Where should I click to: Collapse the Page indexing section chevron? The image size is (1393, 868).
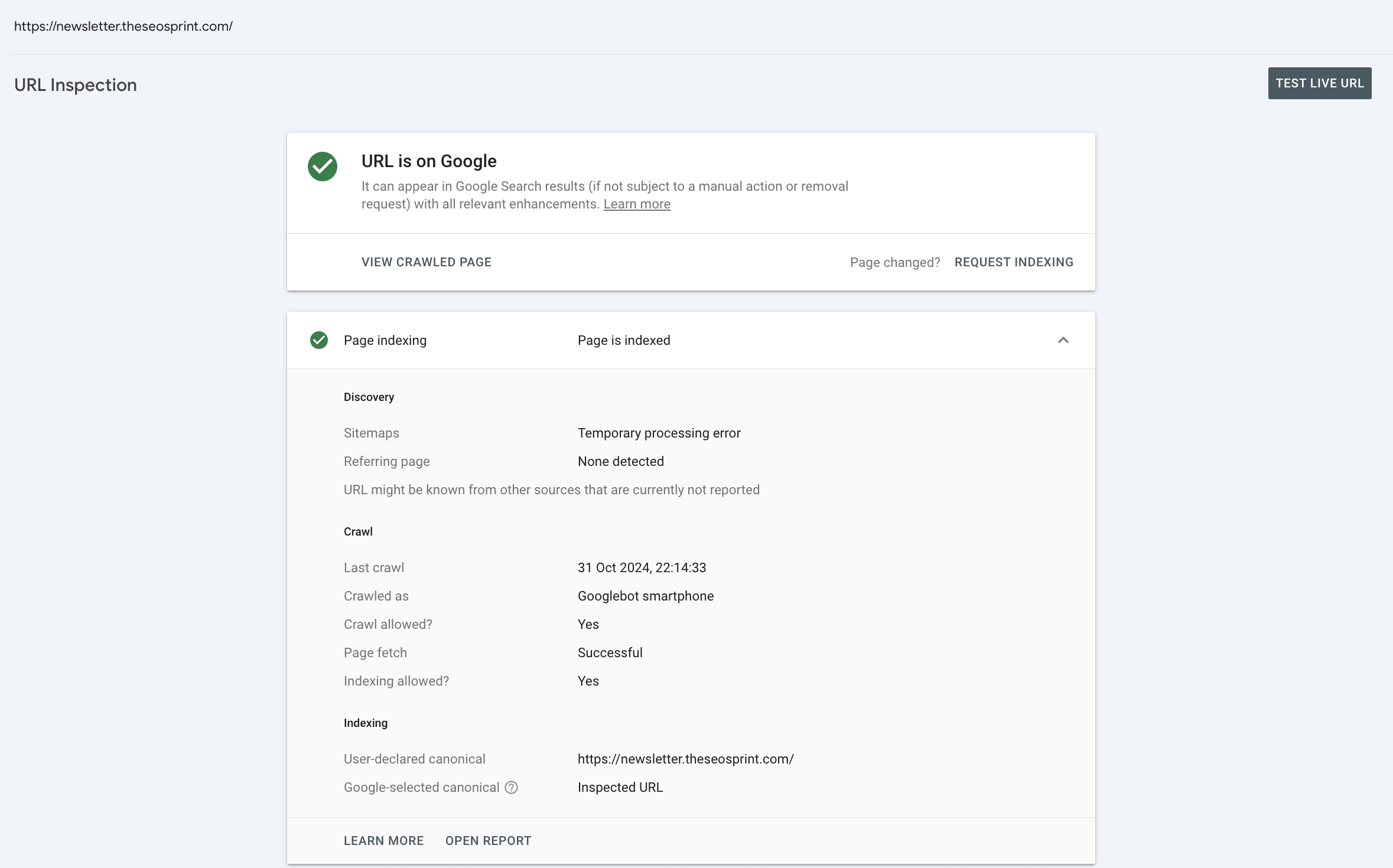(1063, 340)
